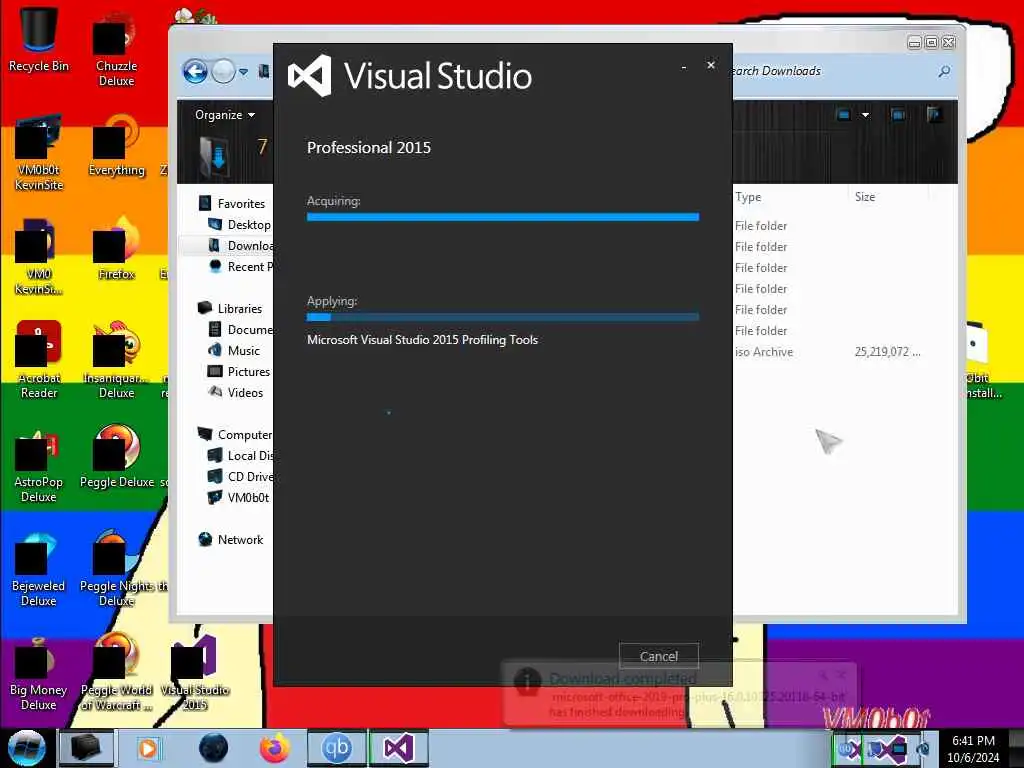Click the search magnifier icon in Explorer
Screen dimensions: 1024x768
click(944, 71)
